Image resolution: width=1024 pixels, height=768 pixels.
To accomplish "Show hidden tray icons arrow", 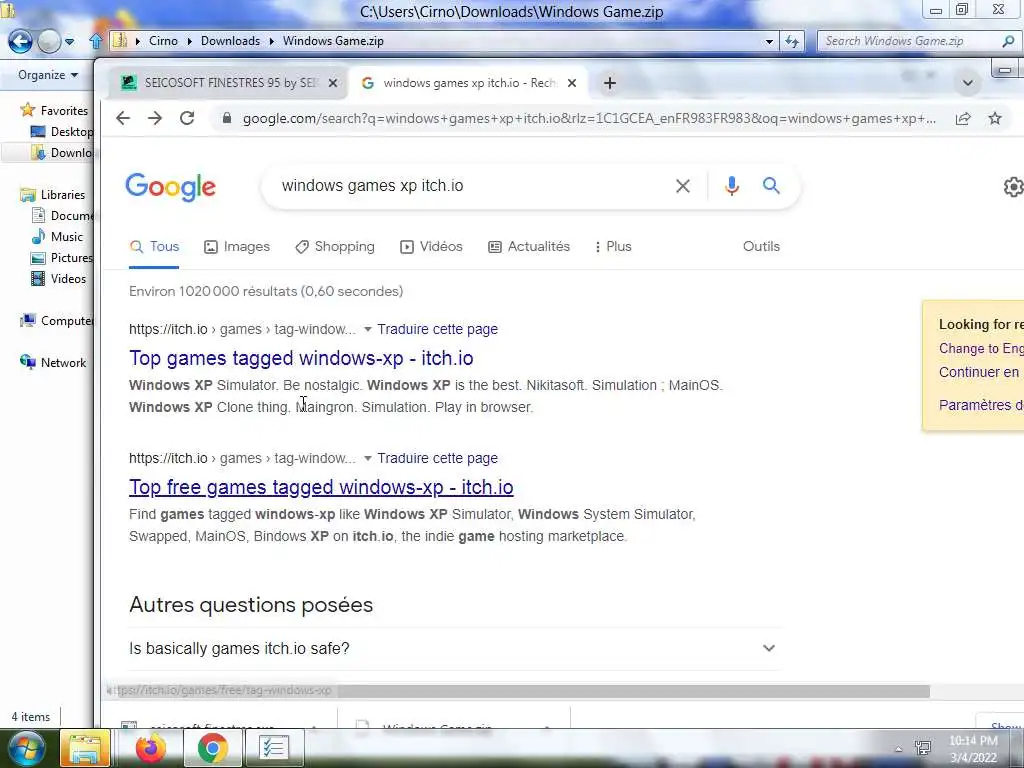I will click(x=899, y=749).
